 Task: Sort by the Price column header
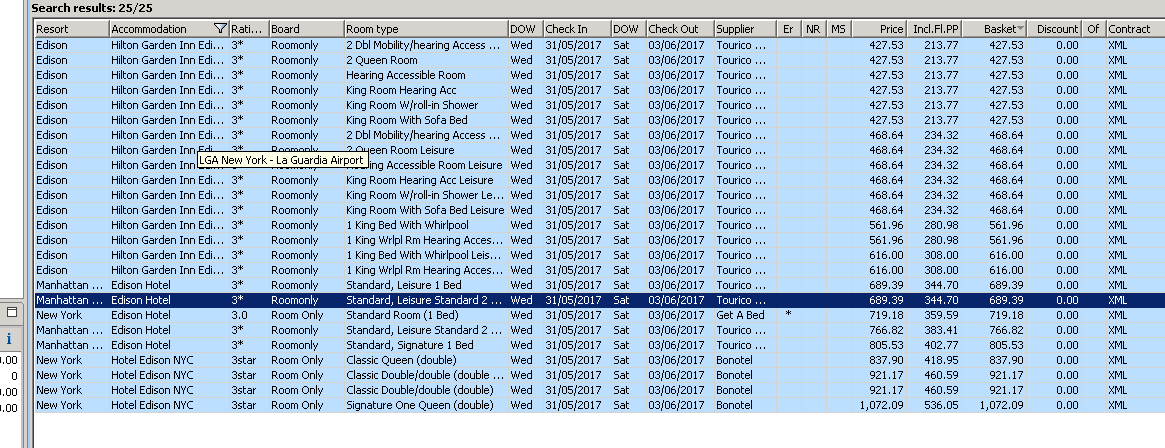pos(880,29)
